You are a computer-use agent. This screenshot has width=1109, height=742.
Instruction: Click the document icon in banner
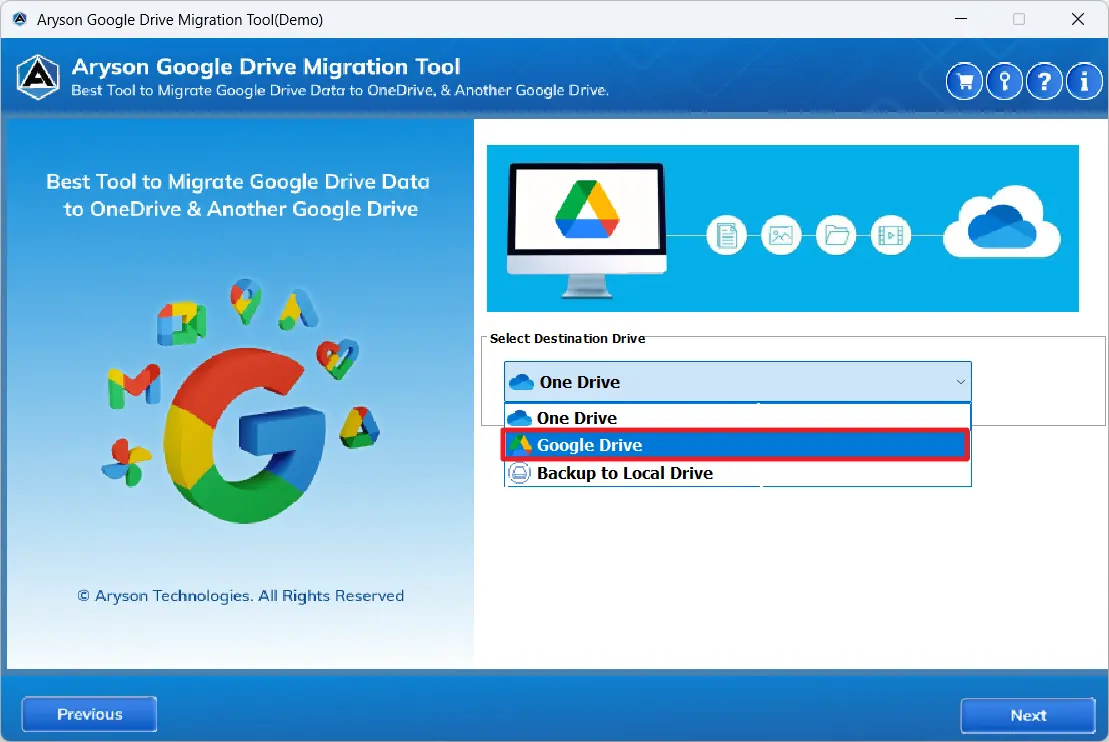(727, 236)
